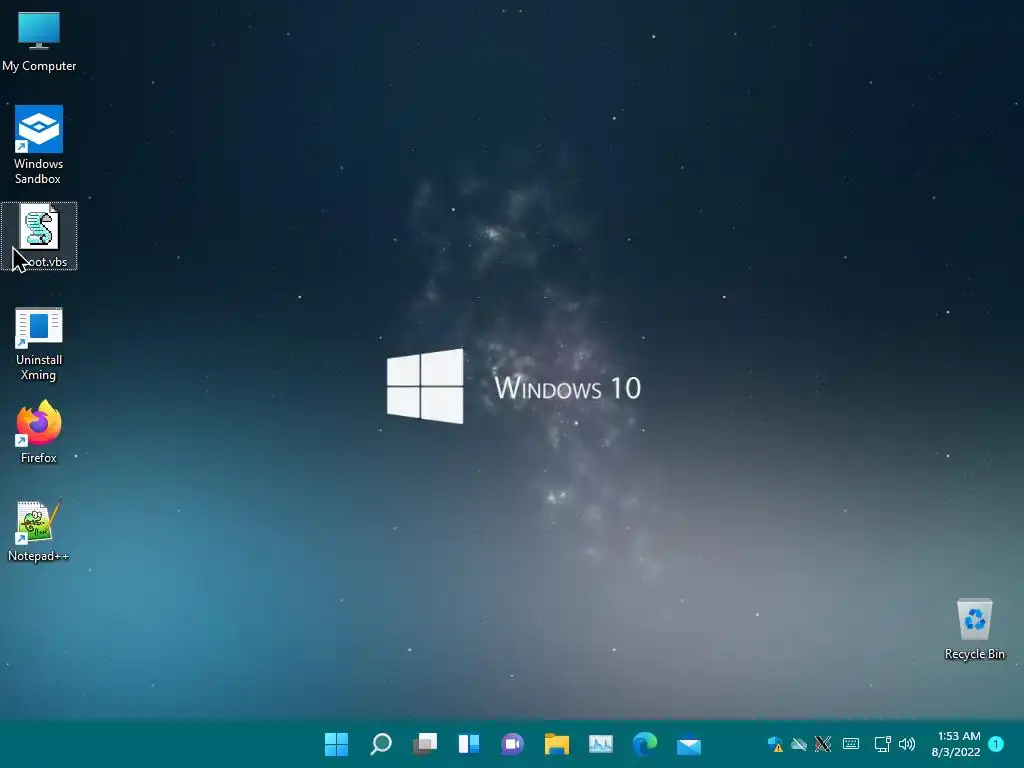Click Windows Security tray icon with warning
Screen dimensions: 1024x768
775,744
